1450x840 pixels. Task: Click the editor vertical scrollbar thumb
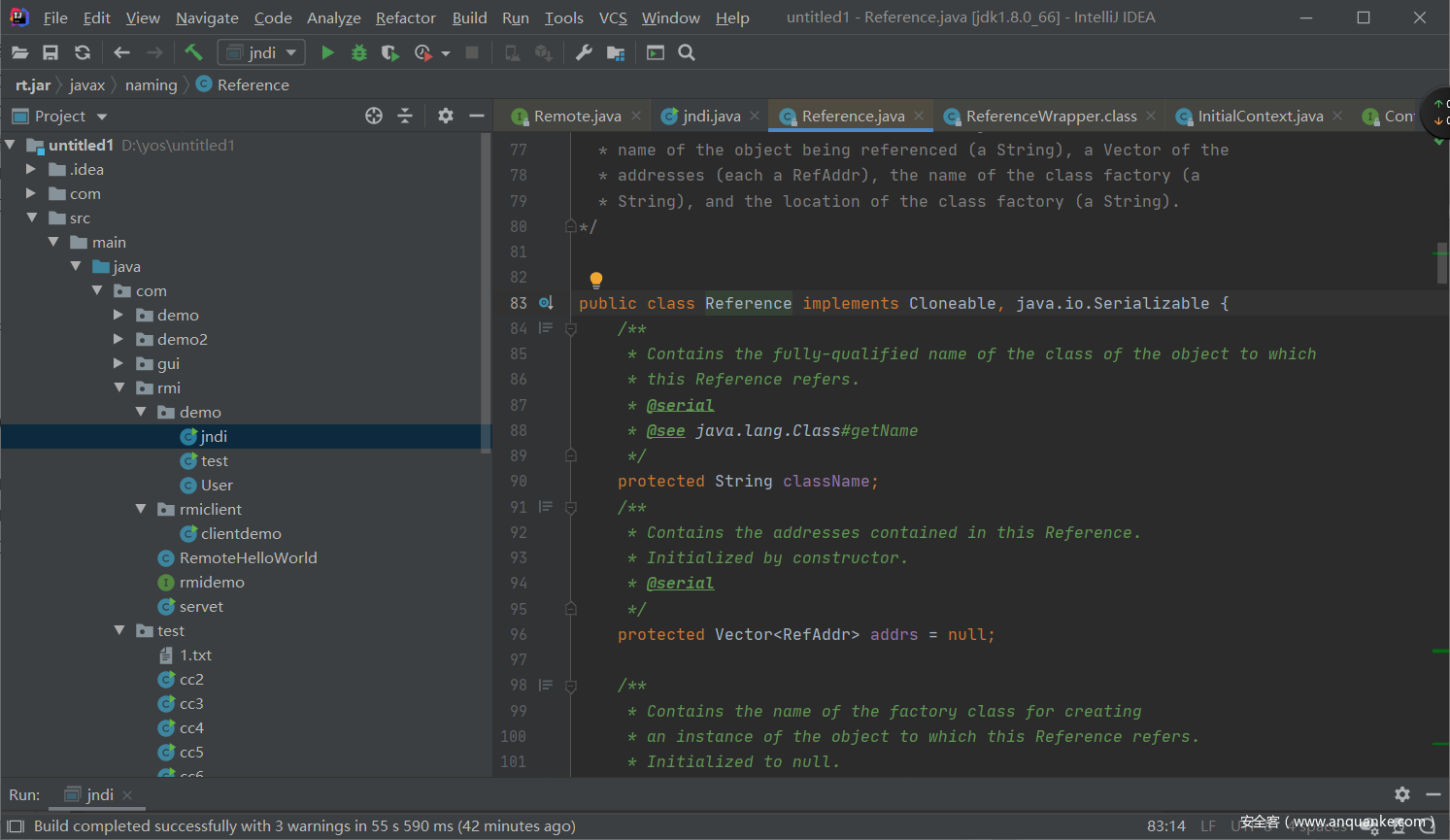(x=1442, y=262)
